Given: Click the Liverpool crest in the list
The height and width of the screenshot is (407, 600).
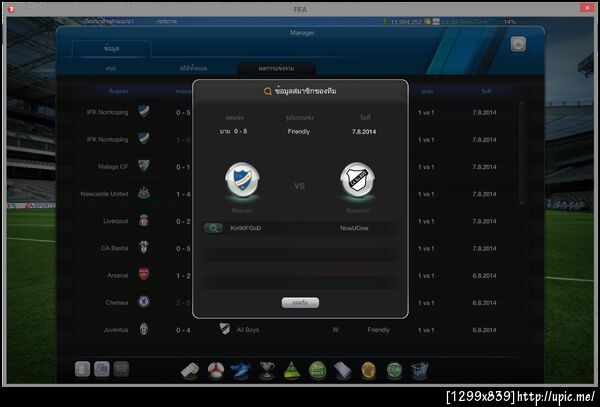Looking at the screenshot, I should 144,221.
